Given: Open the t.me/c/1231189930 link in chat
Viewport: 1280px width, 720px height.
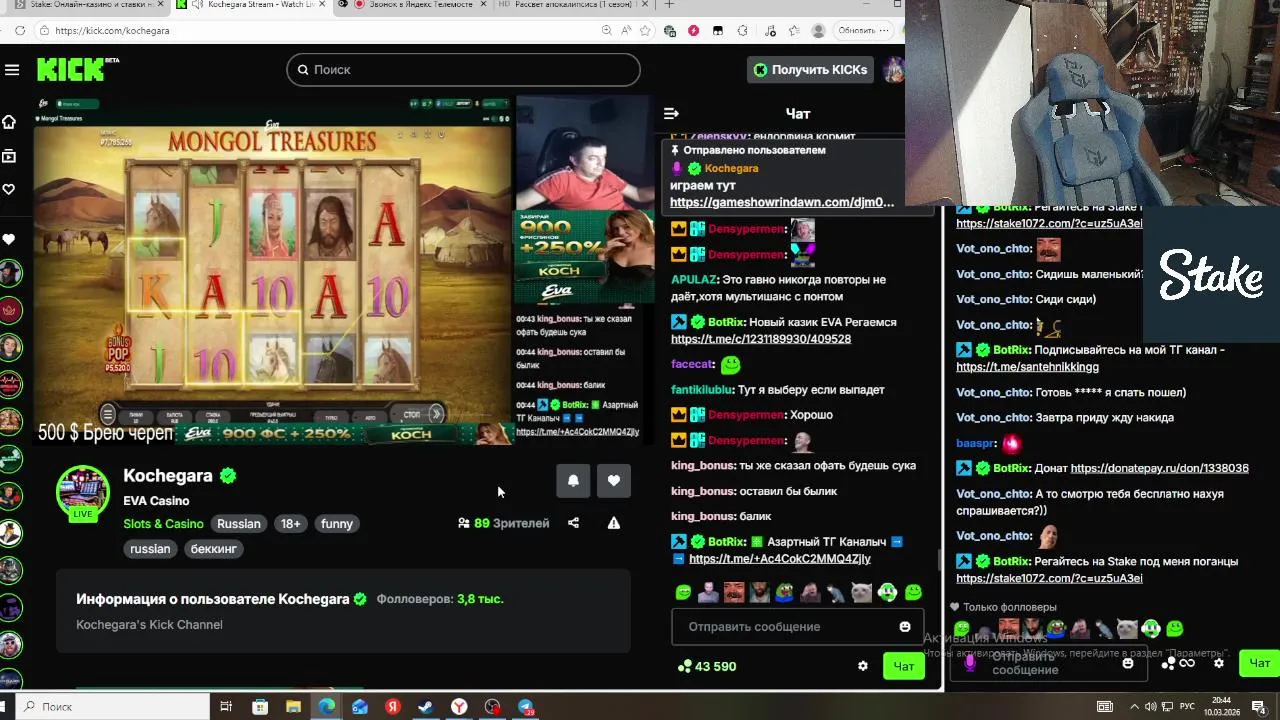Looking at the screenshot, I should point(761,339).
